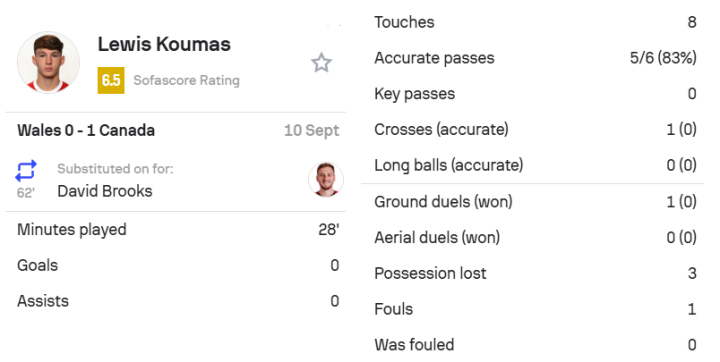This screenshot has height=362, width=720.
Task: Click the 10 Sept match date
Action: point(312,130)
